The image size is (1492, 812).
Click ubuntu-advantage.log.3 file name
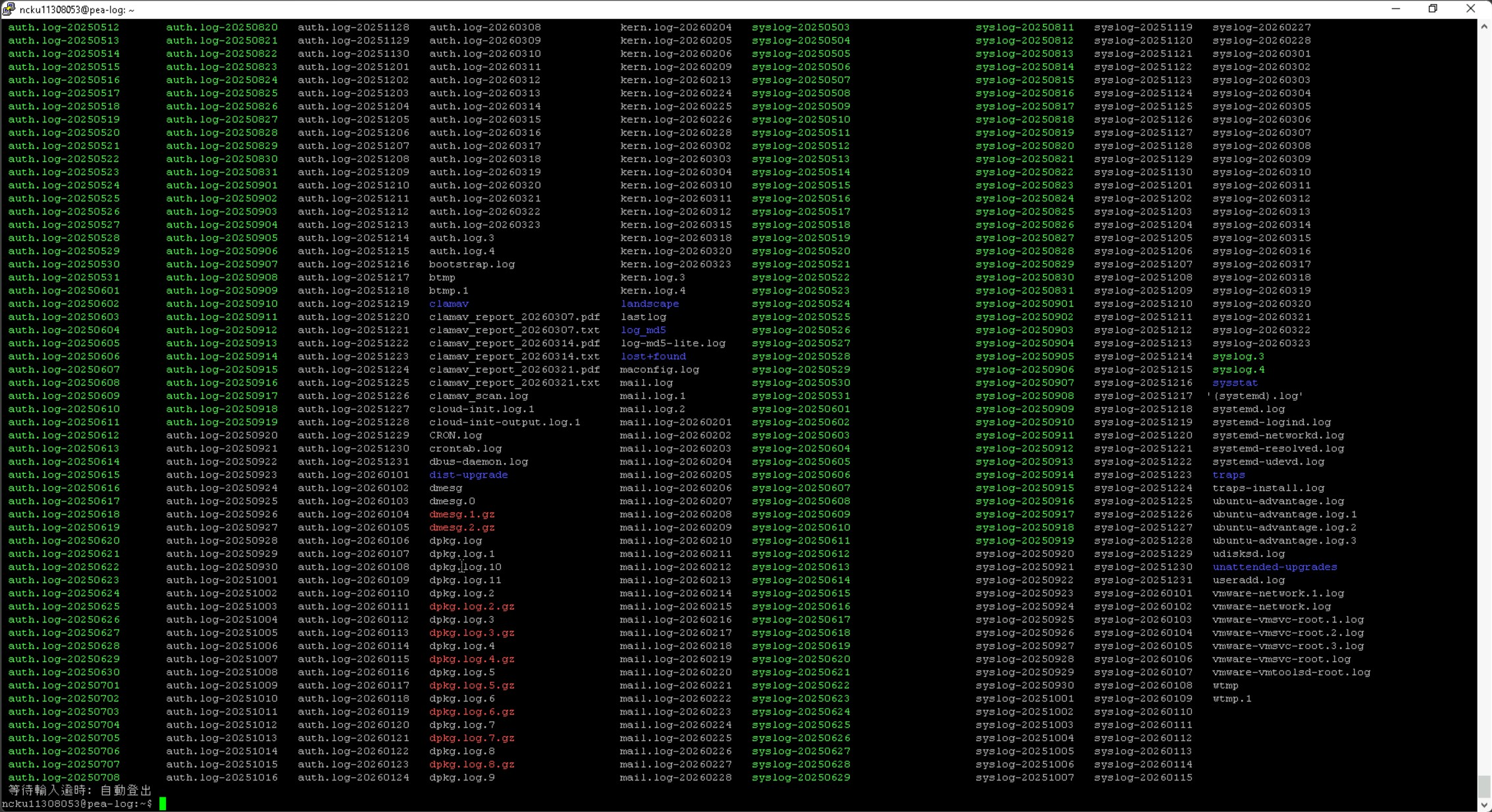1285,540
